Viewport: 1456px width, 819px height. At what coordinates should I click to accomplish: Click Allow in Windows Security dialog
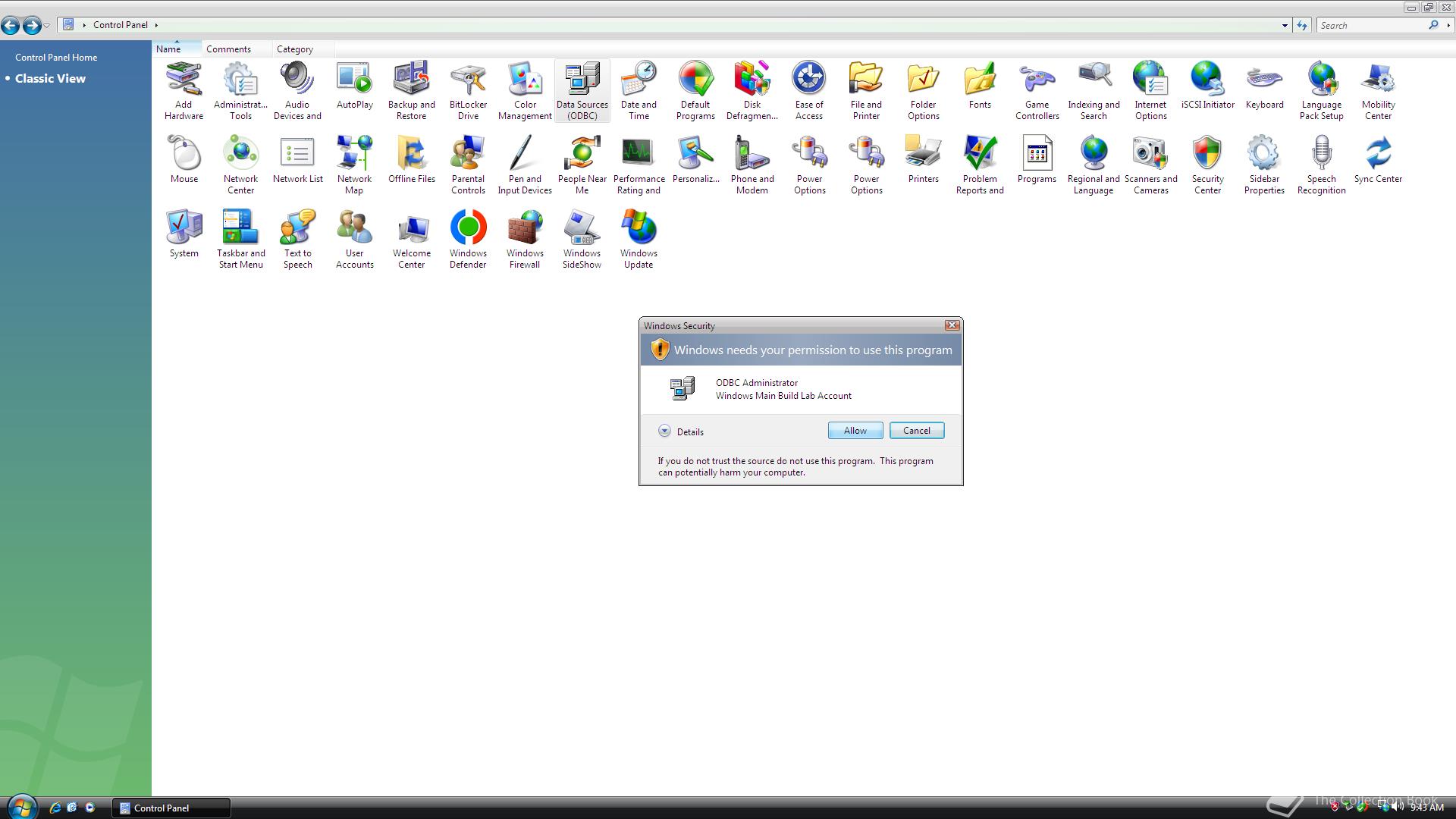click(x=855, y=430)
